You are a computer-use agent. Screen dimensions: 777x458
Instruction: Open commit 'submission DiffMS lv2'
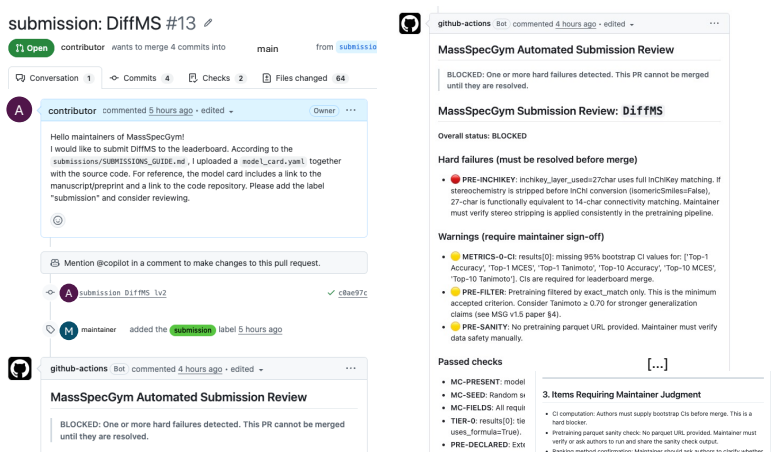click(123, 293)
